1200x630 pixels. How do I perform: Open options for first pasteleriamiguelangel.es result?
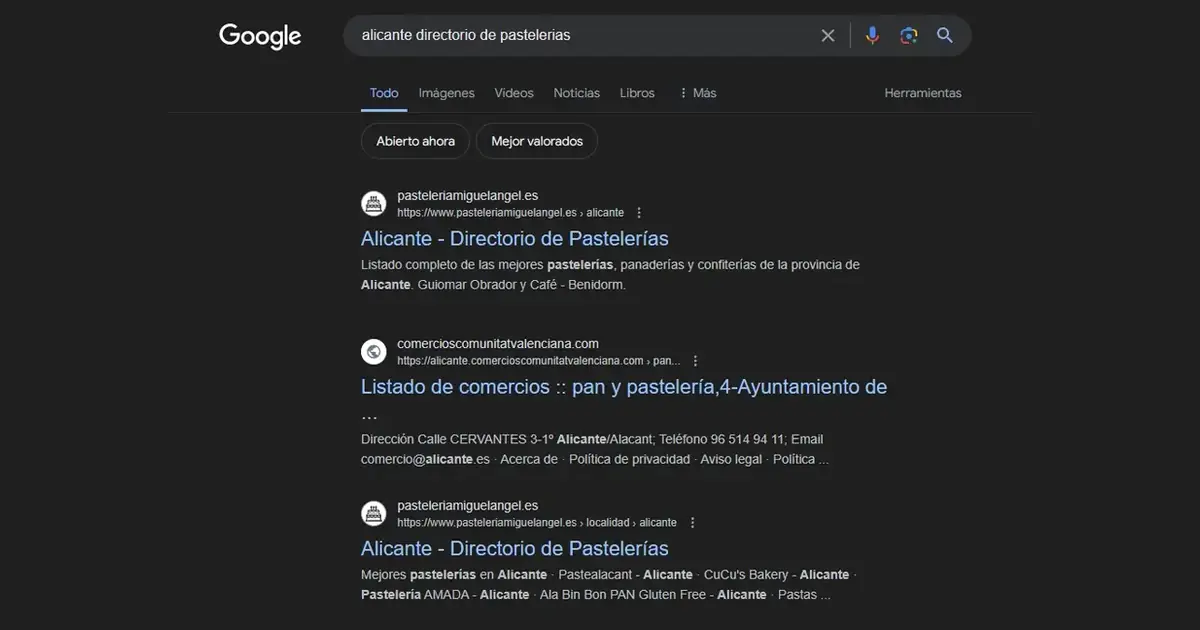[639, 213]
